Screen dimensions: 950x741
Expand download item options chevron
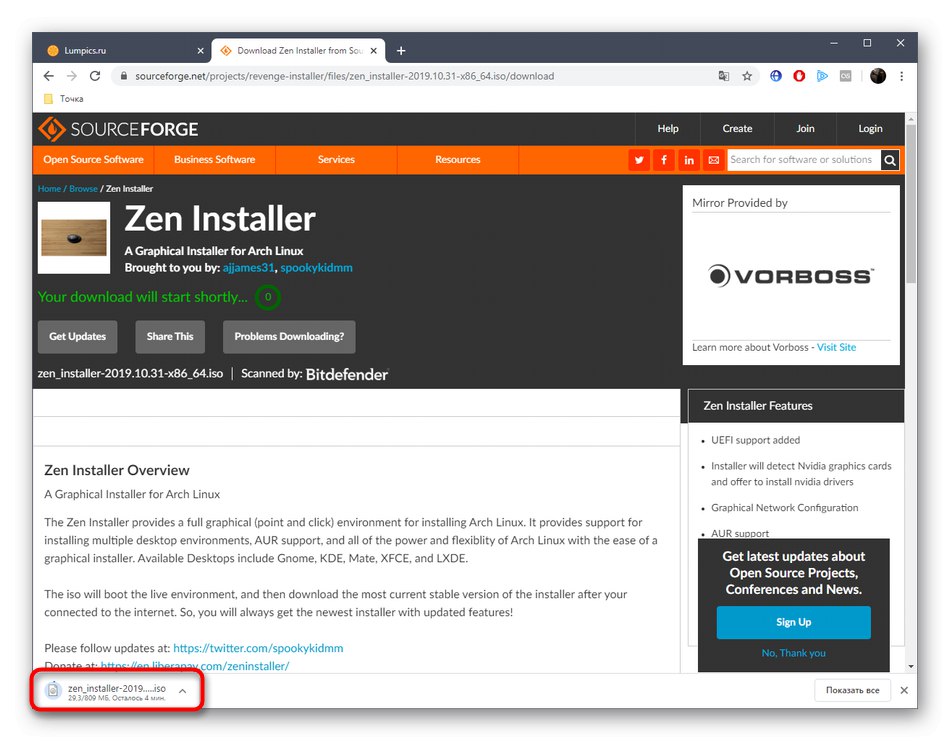coord(182,691)
